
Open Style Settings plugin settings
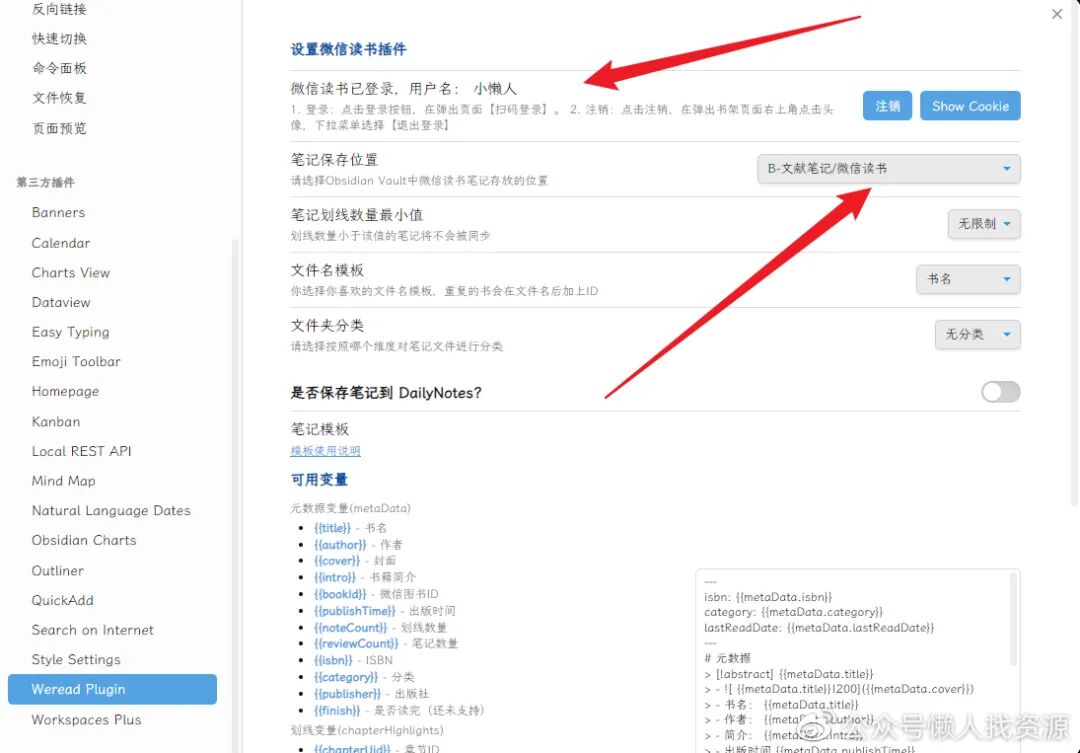(x=76, y=659)
